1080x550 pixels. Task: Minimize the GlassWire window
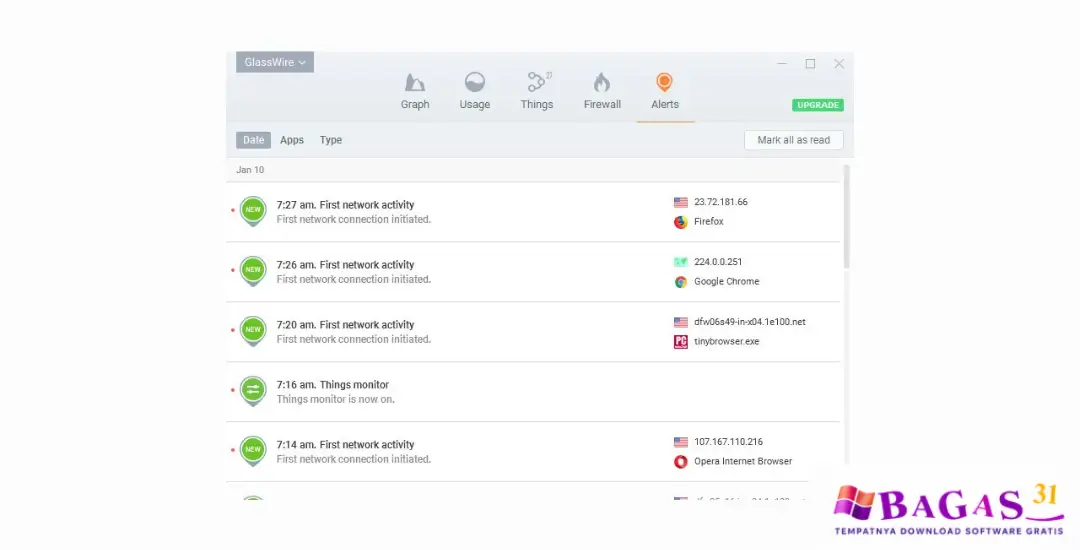click(782, 63)
